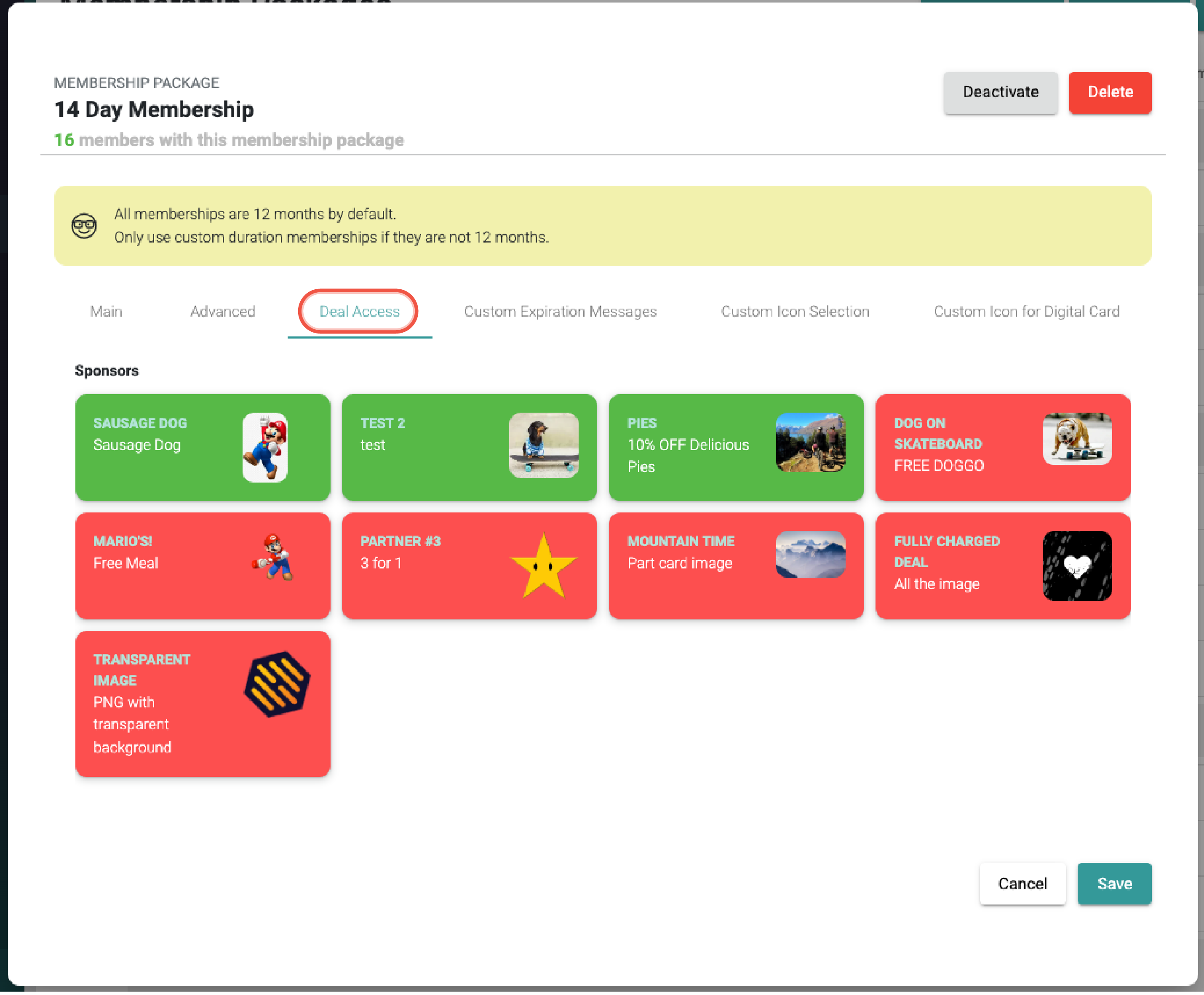The image size is (1204, 995).
Task: Enable the Mario's! Free Meal card
Action: point(203,566)
